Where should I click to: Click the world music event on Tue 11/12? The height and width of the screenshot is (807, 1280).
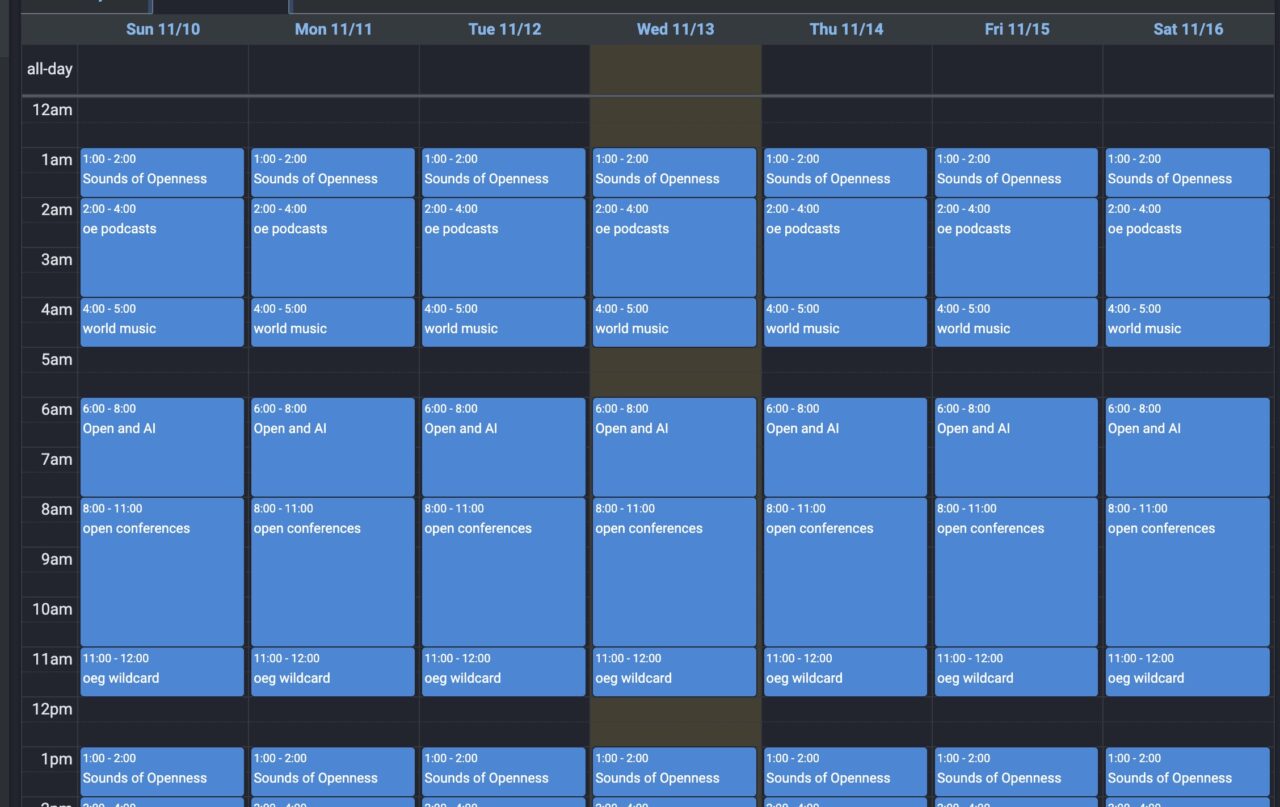pyautogui.click(x=504, y=322)
